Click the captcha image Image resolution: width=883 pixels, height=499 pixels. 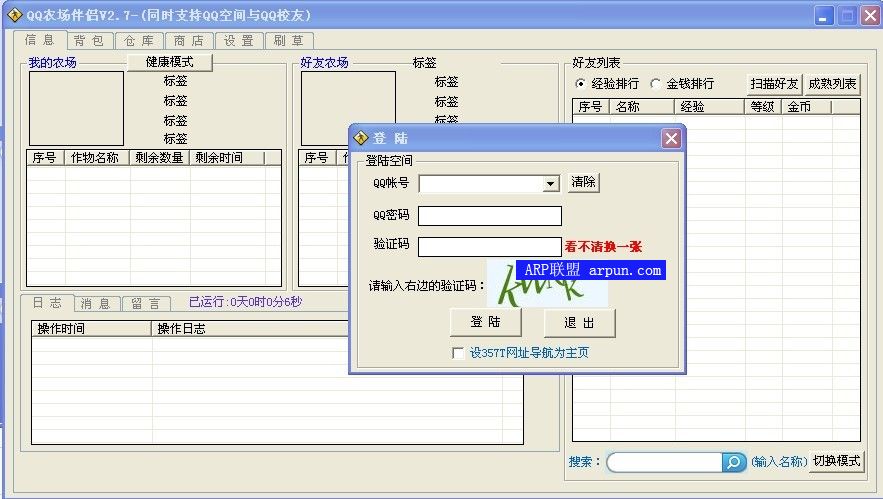(x=547, y=283)
